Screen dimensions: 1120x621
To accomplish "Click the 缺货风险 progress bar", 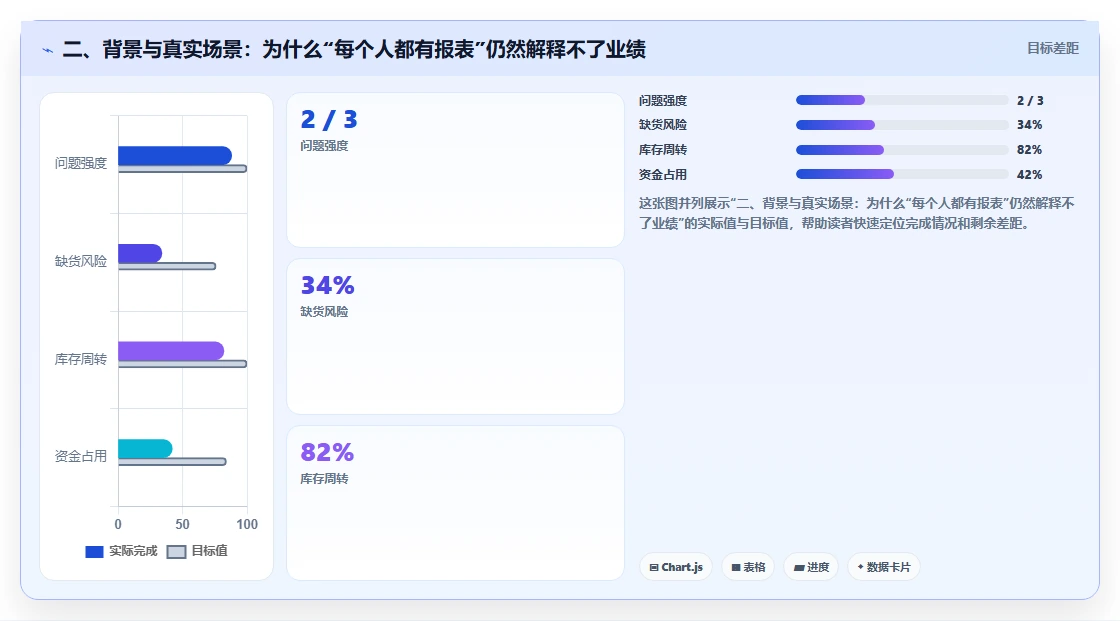I will 901,125.
